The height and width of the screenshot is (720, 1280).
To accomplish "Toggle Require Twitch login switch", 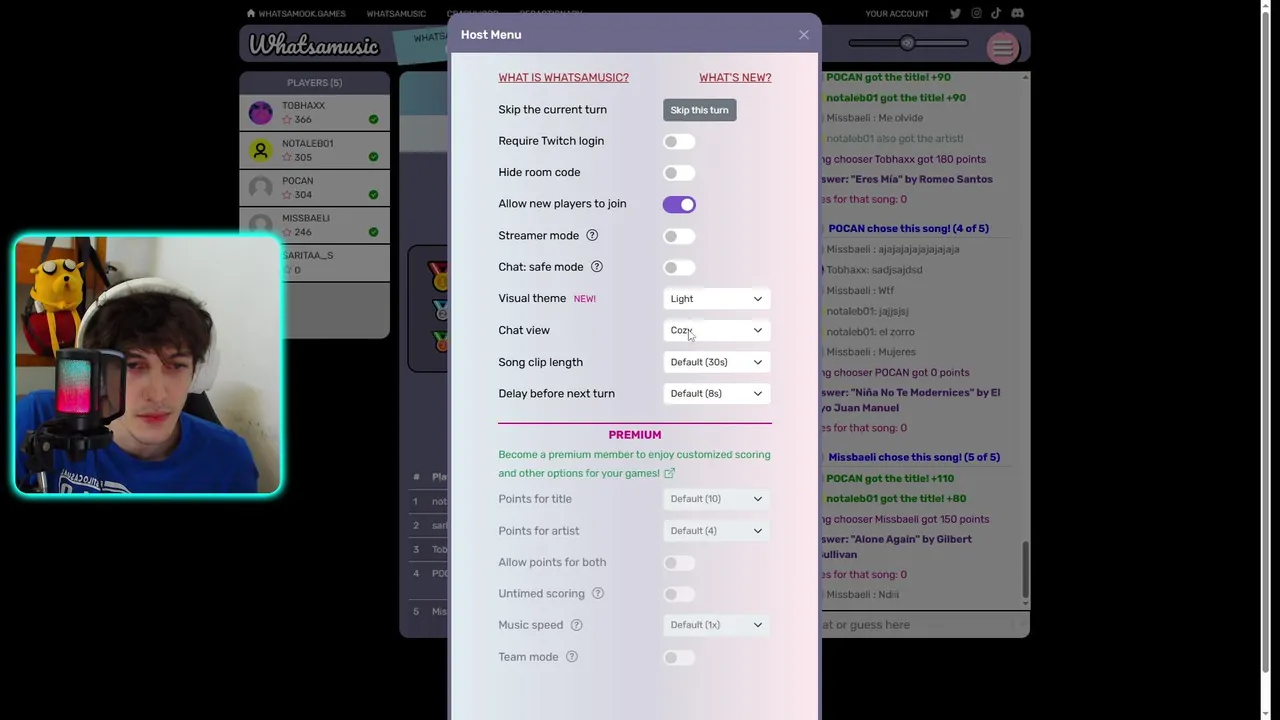I will (679, 142).
